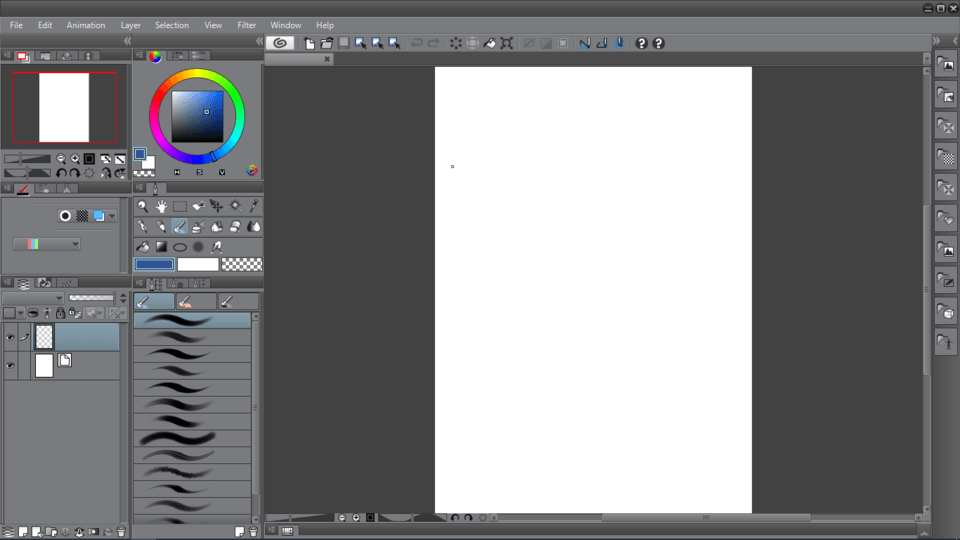Hide the transparent top layer
The image size is (960, 540).
click(10, 338)
